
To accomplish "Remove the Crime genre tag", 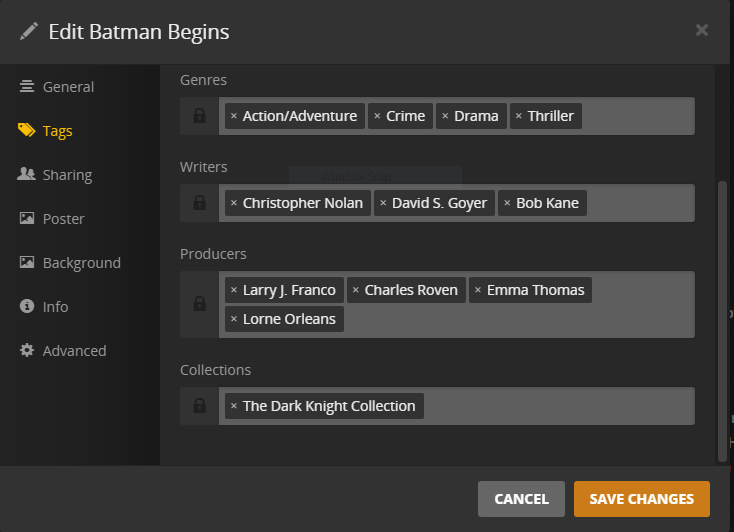I will [377, 116].
